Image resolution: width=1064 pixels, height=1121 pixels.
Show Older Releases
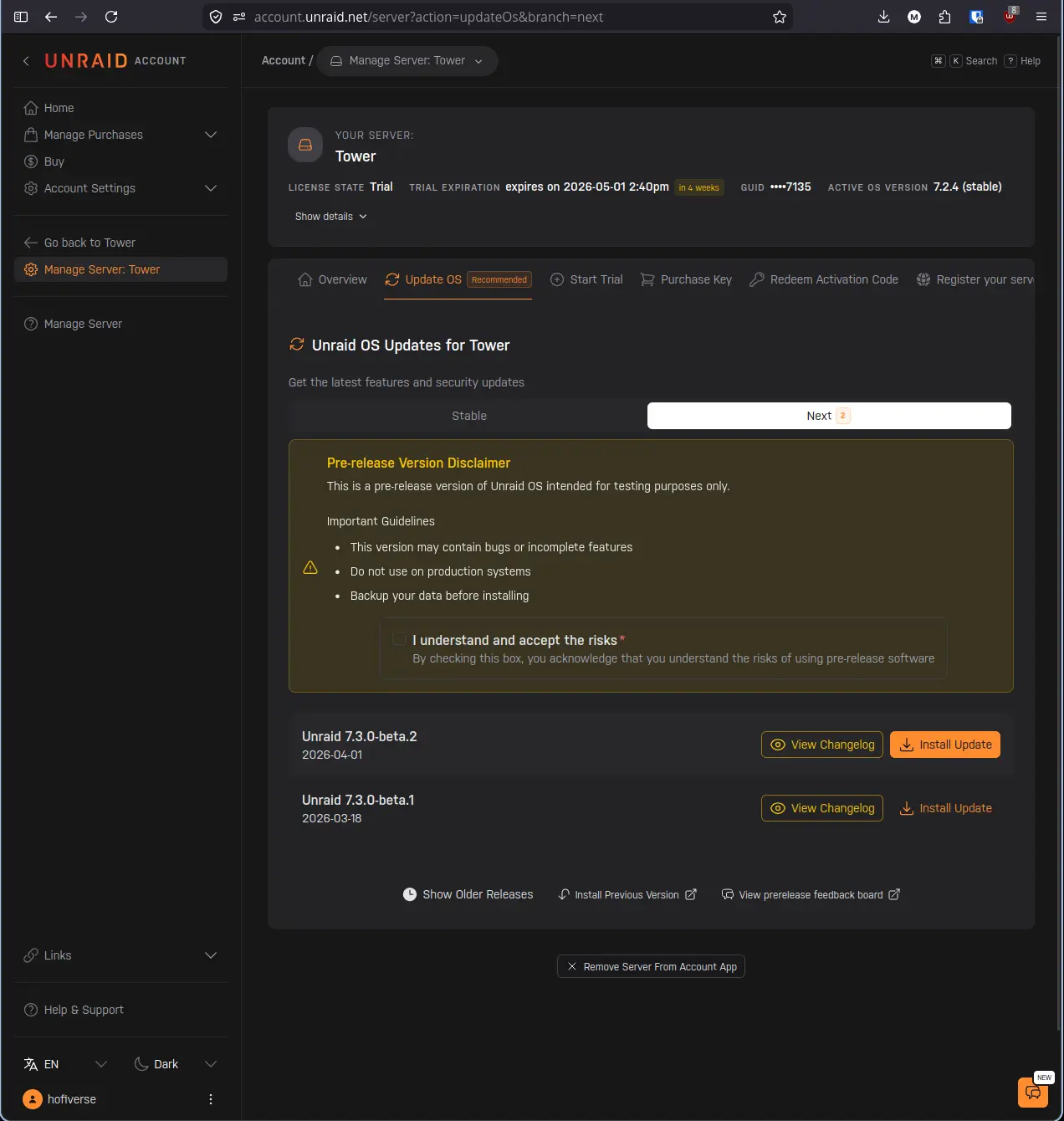468,894
